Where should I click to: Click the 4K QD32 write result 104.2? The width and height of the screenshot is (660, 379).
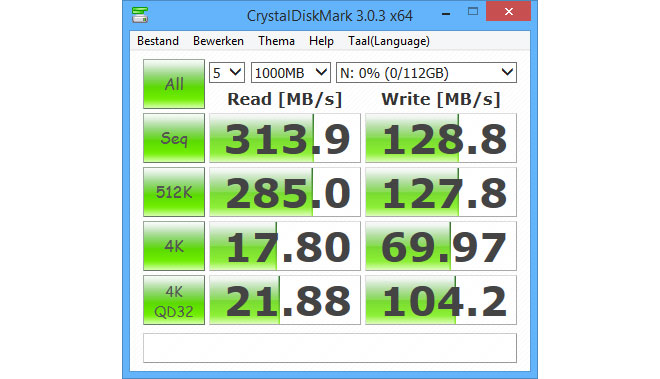(441, 300)
